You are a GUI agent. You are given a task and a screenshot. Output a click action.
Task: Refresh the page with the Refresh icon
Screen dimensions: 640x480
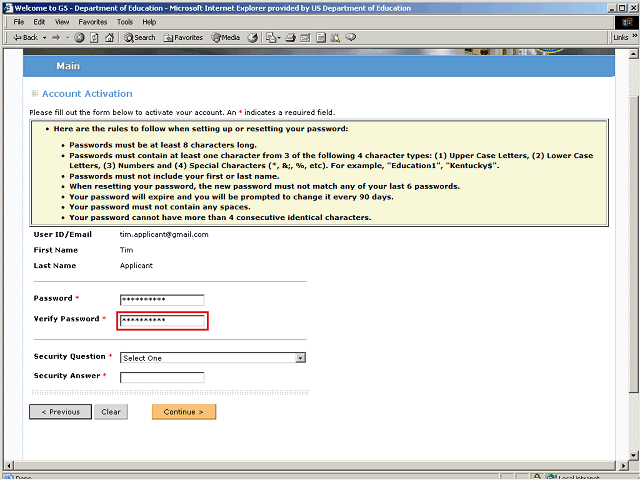coord(94,38)
